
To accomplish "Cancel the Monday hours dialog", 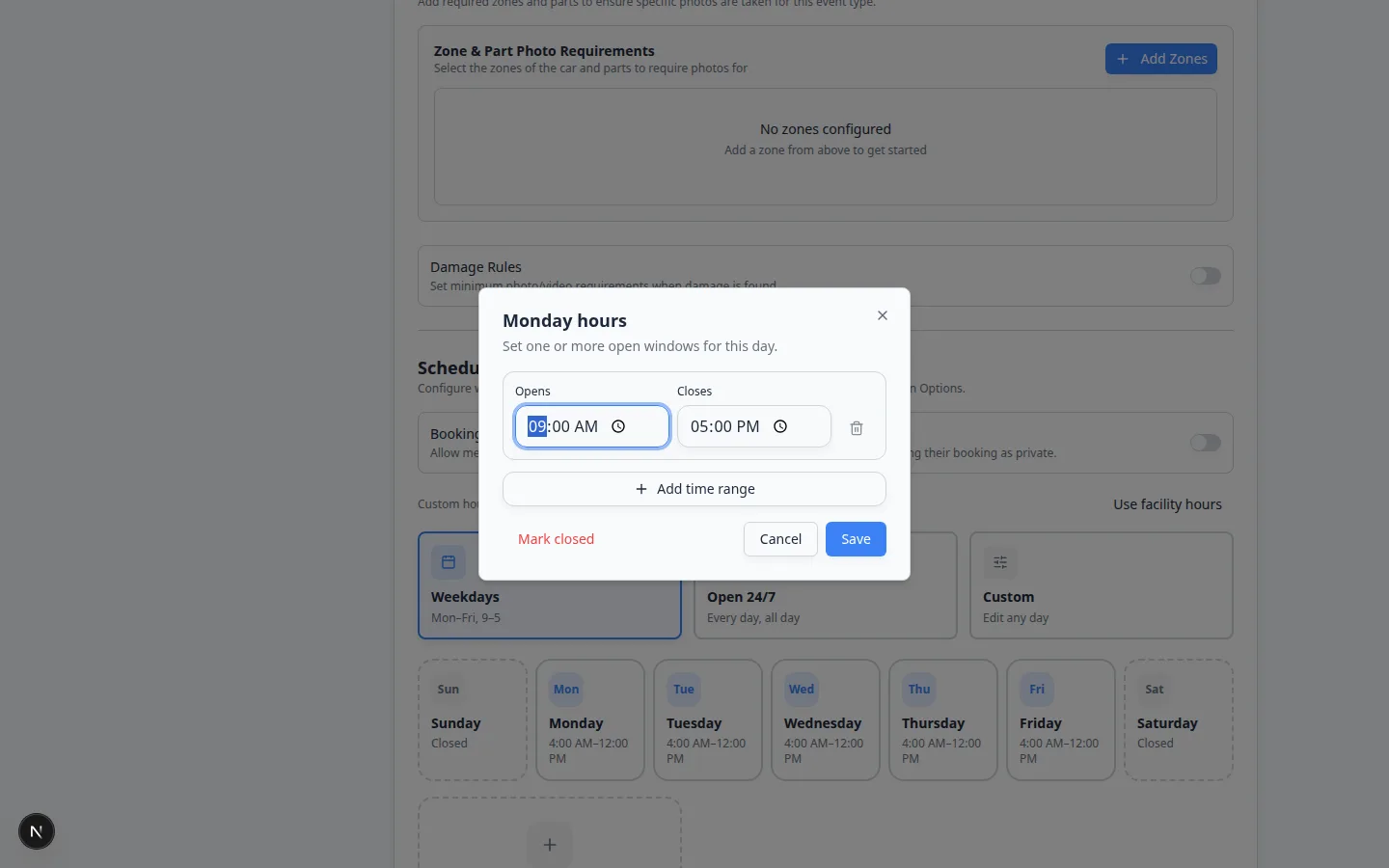I will tap(780, 539).
